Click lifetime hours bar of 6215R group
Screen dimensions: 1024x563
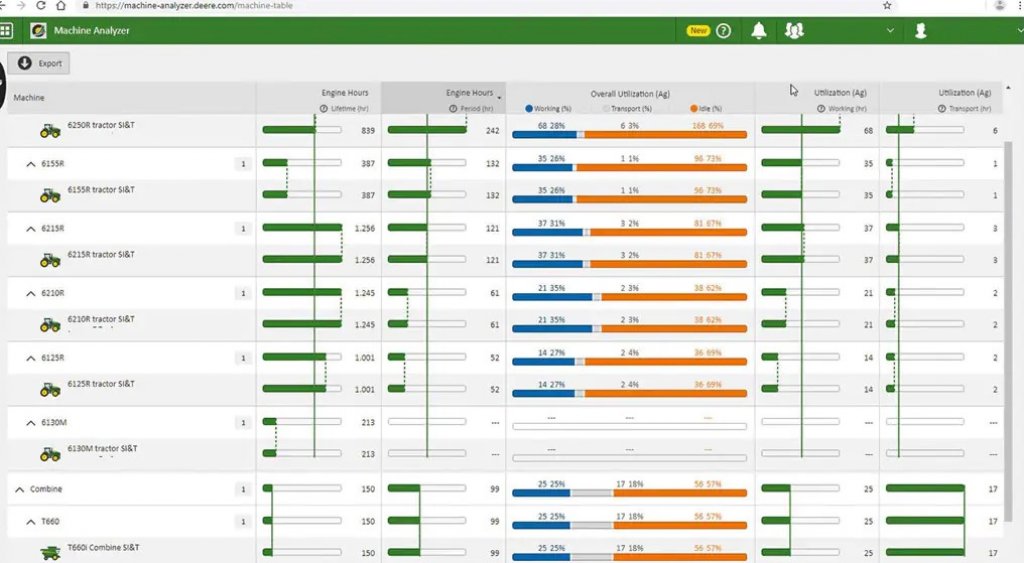[x=302, y=227]
